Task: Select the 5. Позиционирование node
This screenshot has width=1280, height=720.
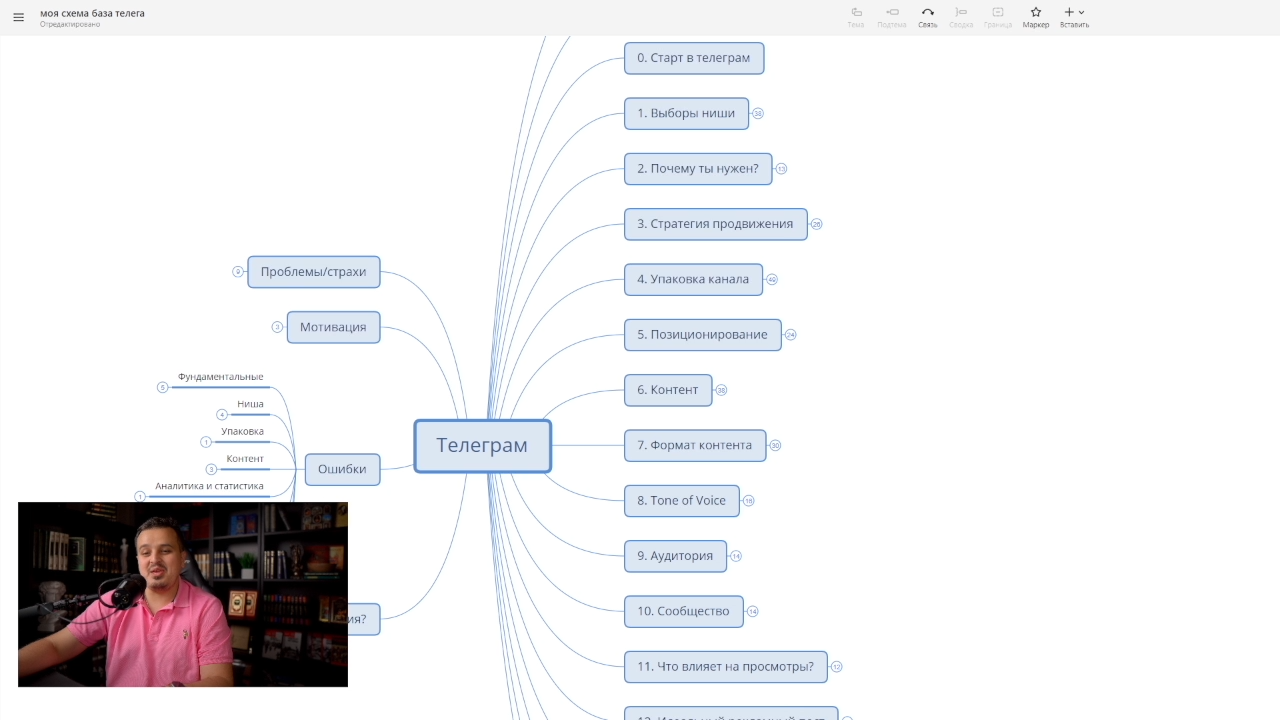Action: [x=703, y=334]
